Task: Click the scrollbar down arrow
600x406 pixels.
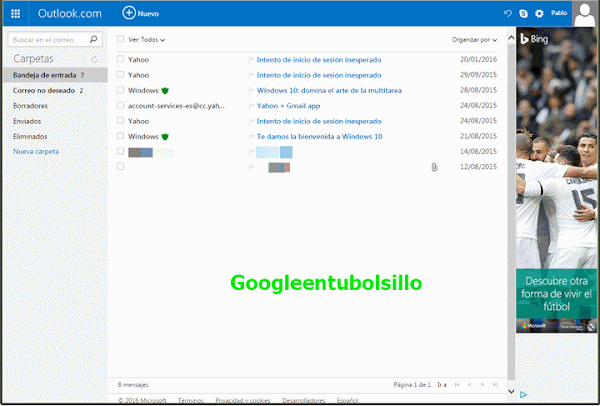Action: [x=511, y=391]
